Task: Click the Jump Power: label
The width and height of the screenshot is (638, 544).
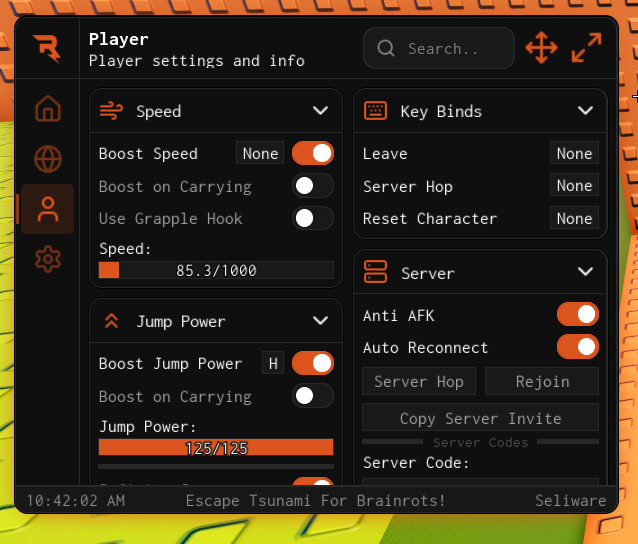Action: click(x=147, y=426)
